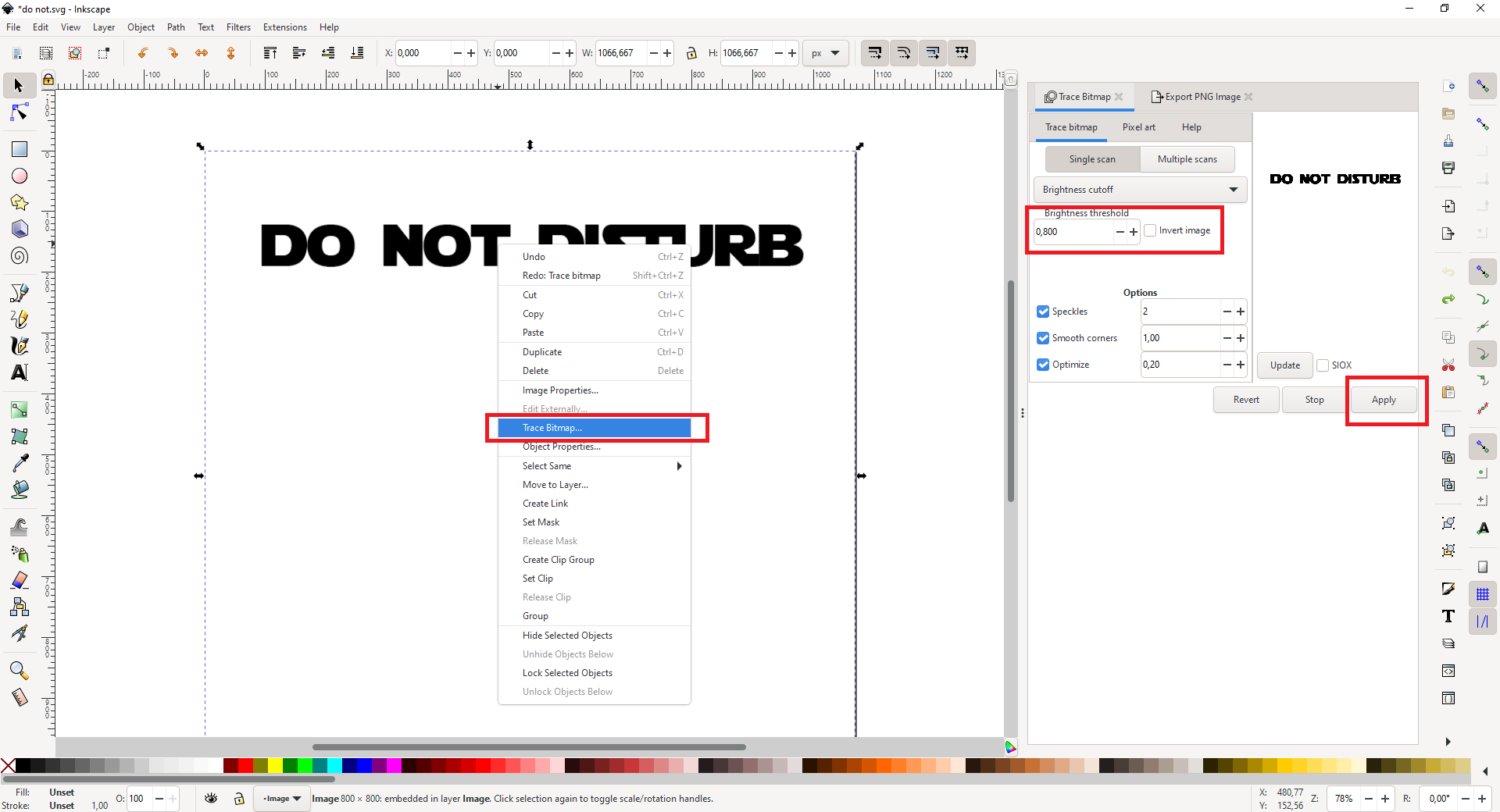Select the Gradient tool

pyautogui.click(x=19, y=409)
